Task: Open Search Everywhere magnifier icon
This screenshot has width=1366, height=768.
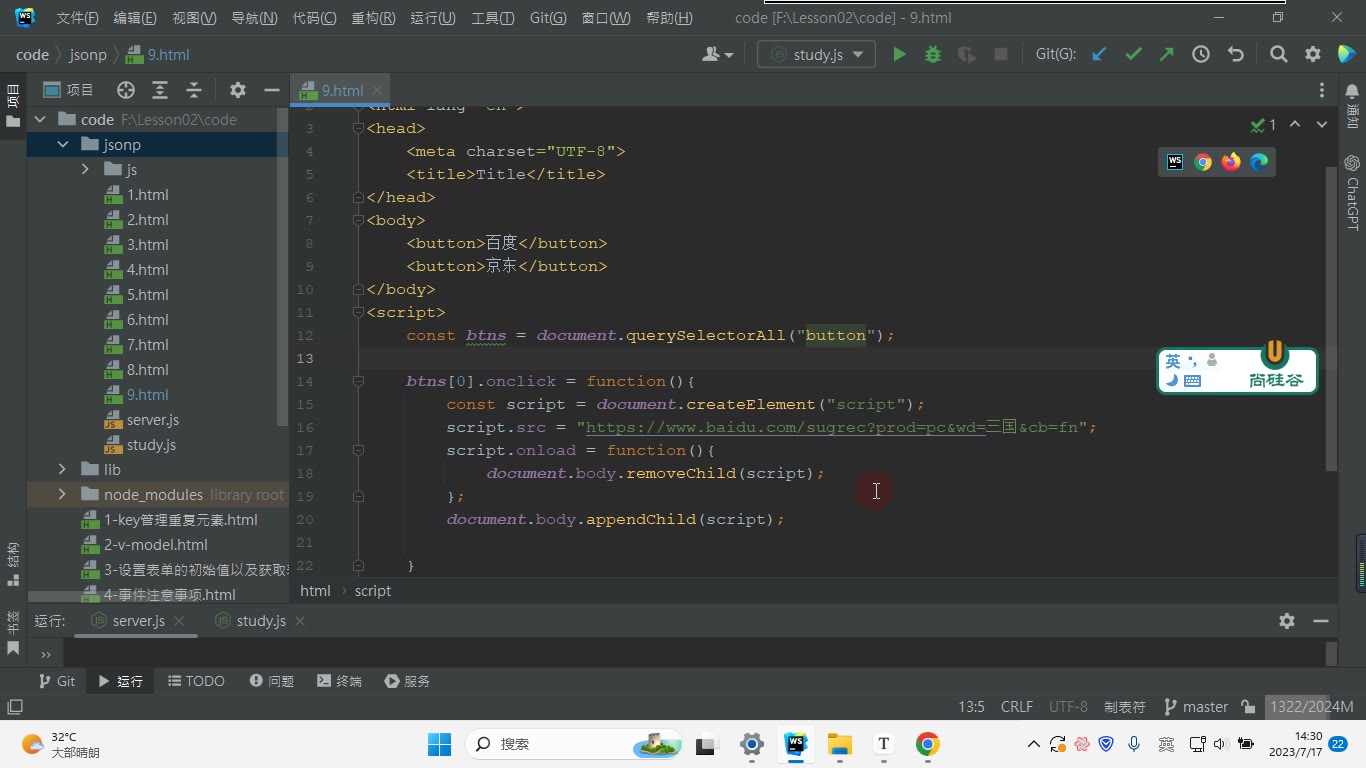Action: [1278, 55]
